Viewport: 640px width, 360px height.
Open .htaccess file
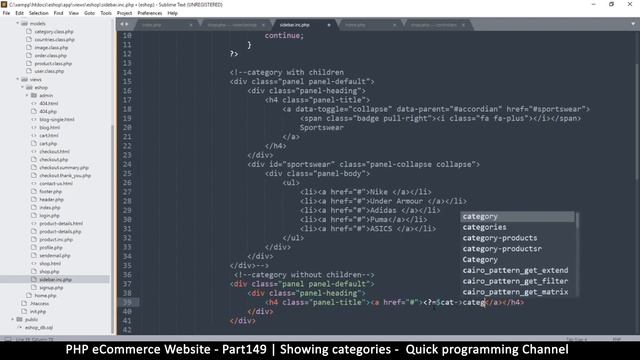[x=39, y=303]
